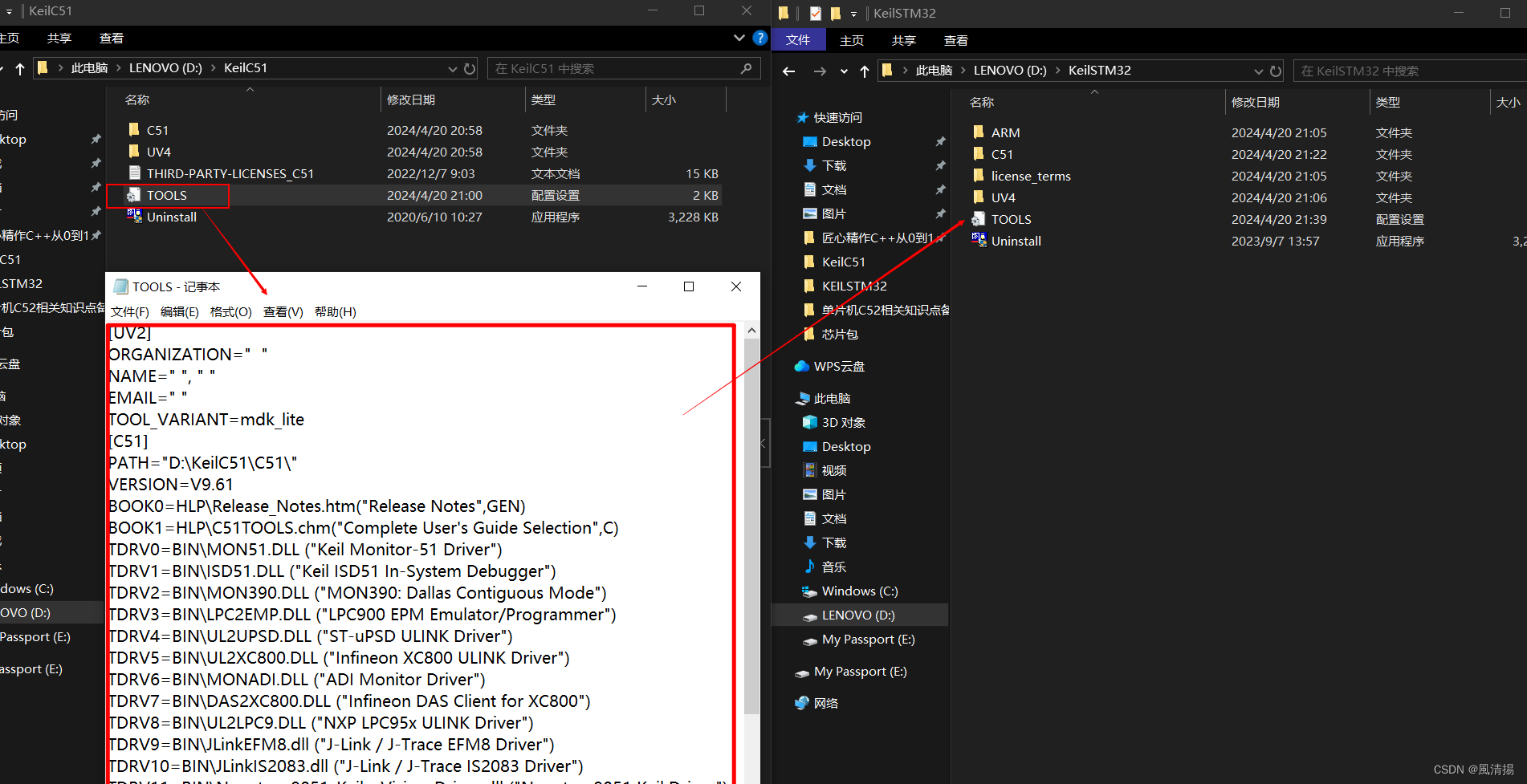This screenshot has height=784, width=1527.
Task: Select Windows (C:) drive in navigation pane
Action: 859,591
